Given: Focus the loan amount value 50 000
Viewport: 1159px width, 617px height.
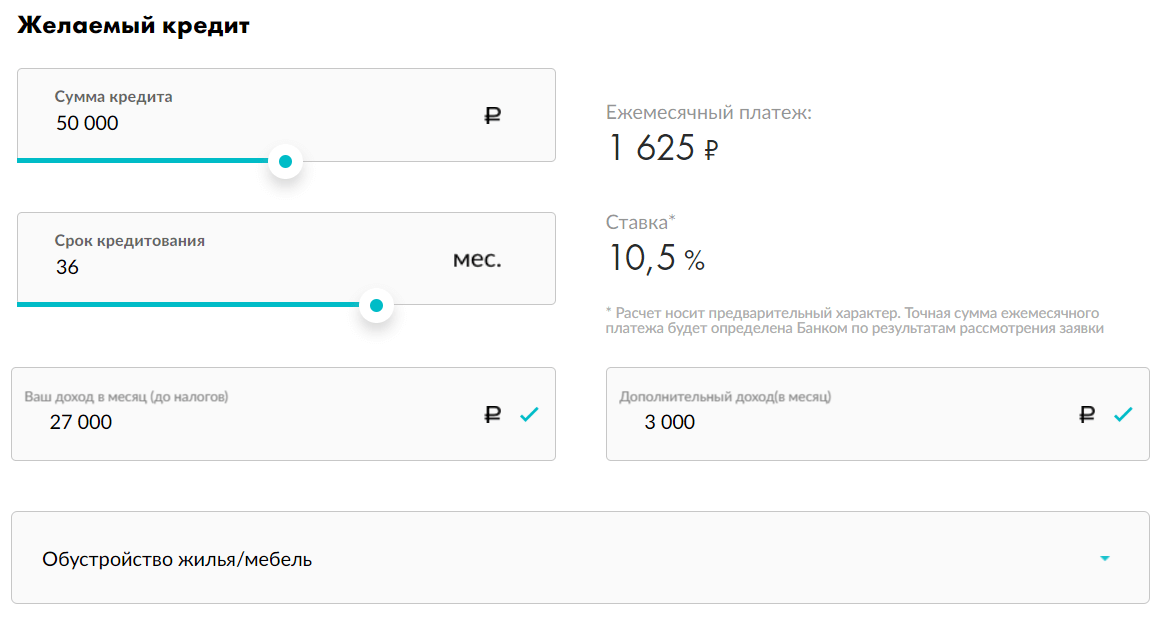Looking at the screenshot, I should pyautogui.click(x=87, y=124).
